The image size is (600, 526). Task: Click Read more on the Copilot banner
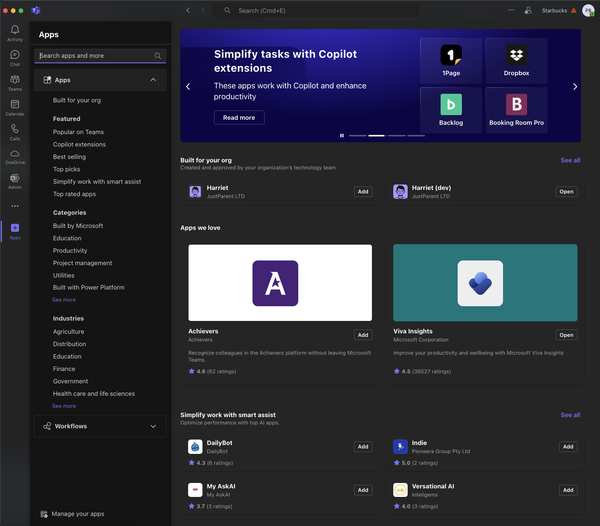point(239,117)
